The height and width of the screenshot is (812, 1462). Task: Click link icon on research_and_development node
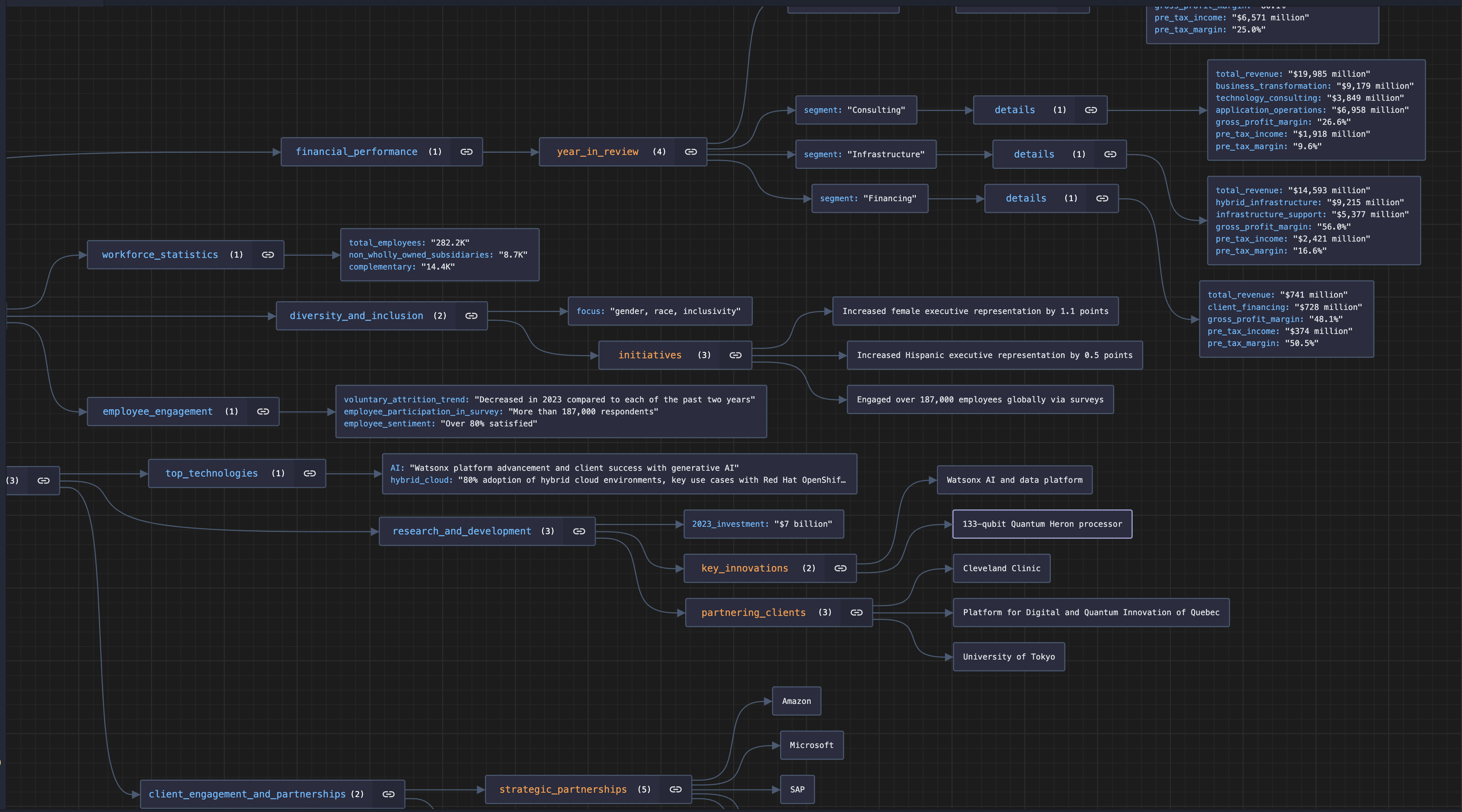[579, 532]
